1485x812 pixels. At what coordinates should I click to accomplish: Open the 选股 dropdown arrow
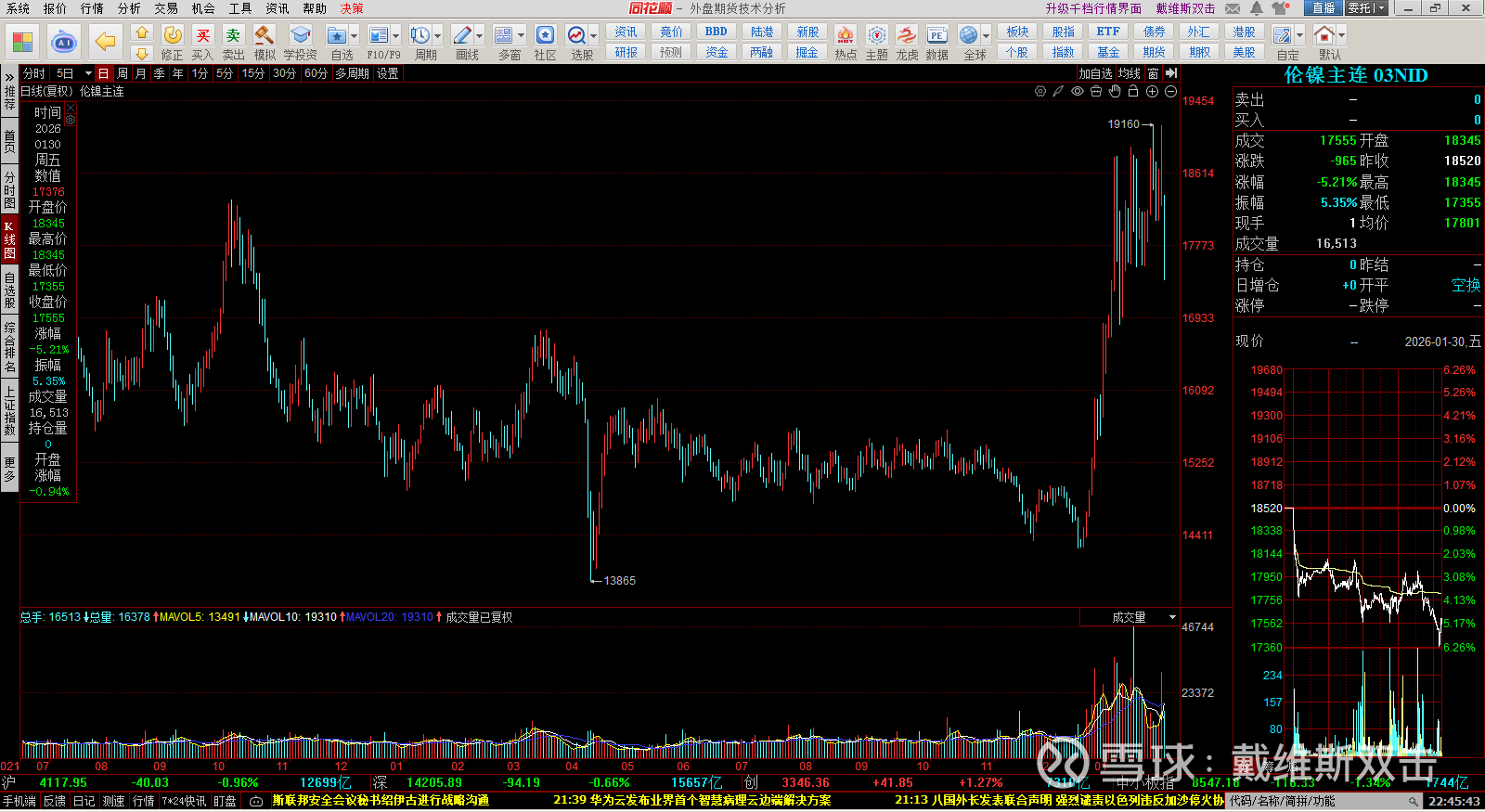pyautogui.click(x=594, y=36)
